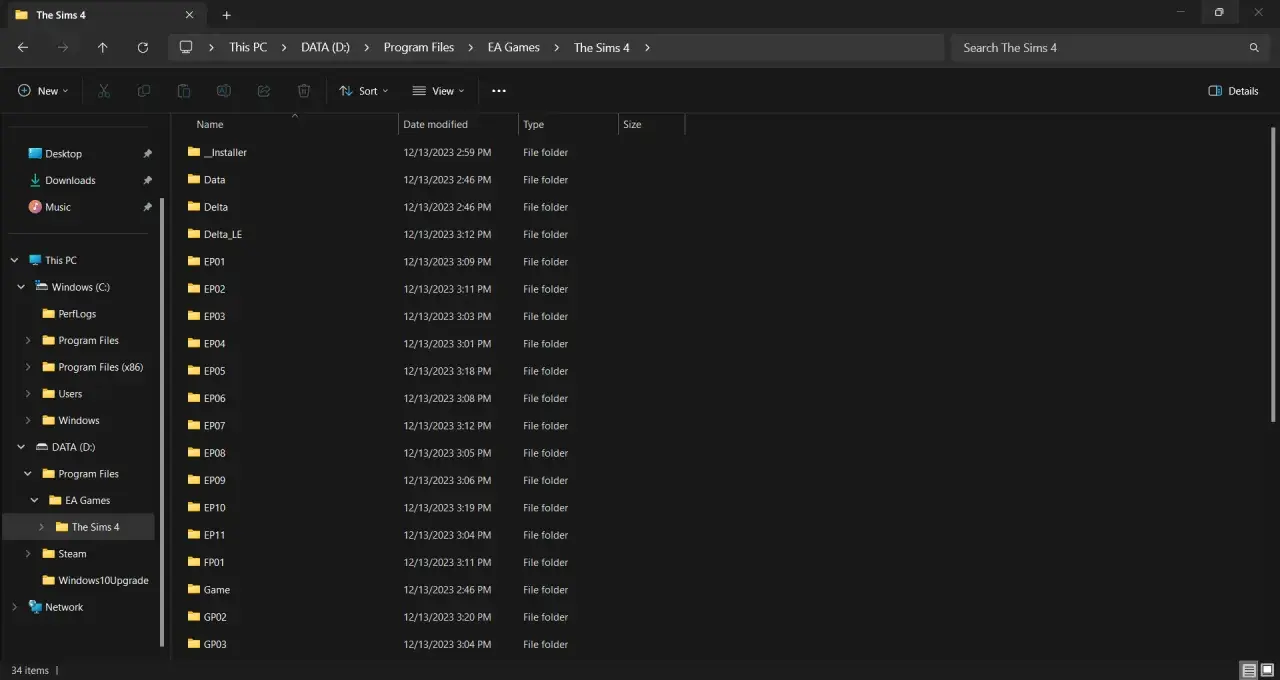Go up one folder level
The height and width of the screenshot is (680, 1280).
click(103, 47)
